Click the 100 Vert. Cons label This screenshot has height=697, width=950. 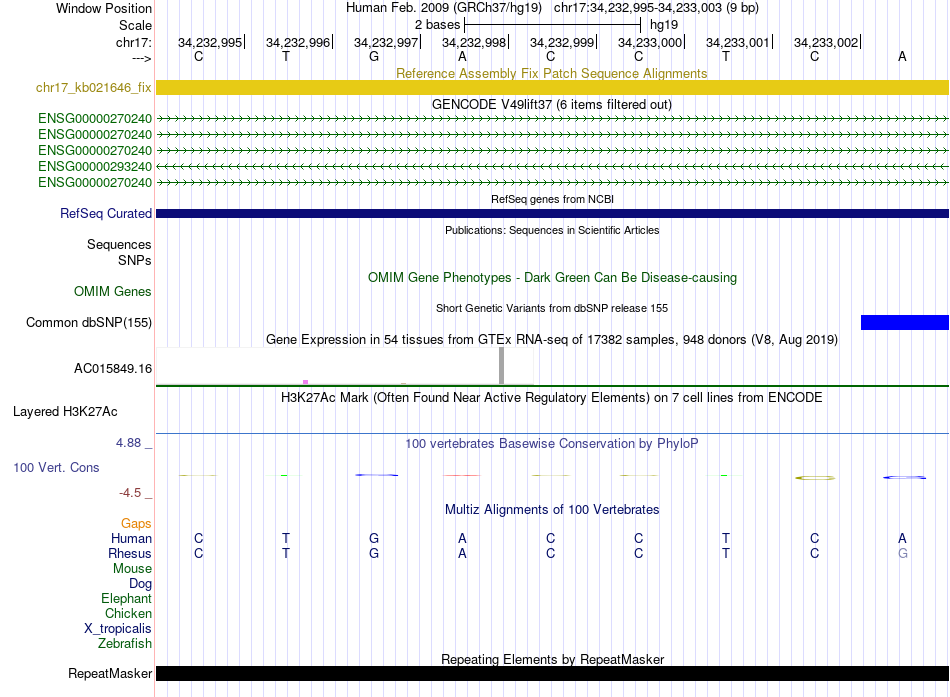click(x=56, y=467)
